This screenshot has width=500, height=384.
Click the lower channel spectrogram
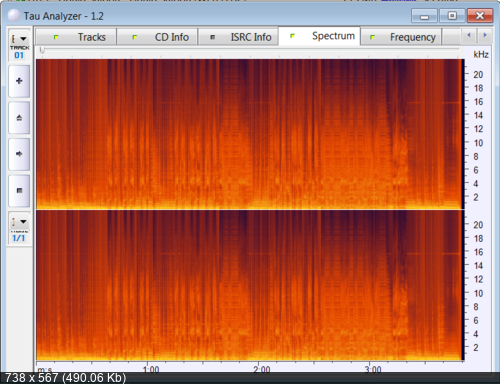[x=250, y=285]
